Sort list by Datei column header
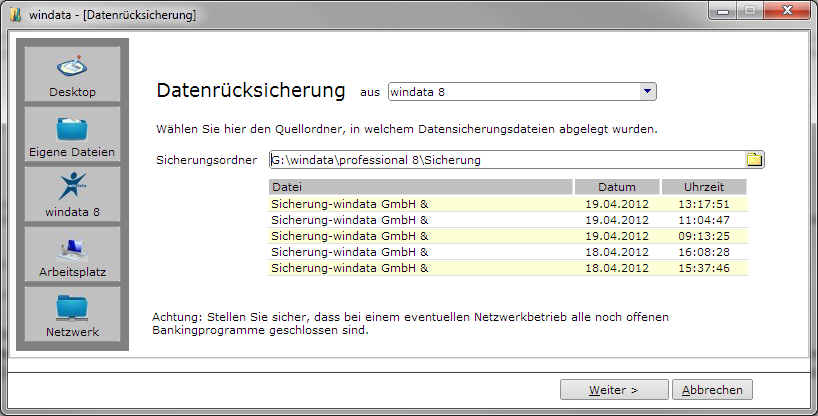Viewport: 818px width, 416px height. click(x=420, y=187)
